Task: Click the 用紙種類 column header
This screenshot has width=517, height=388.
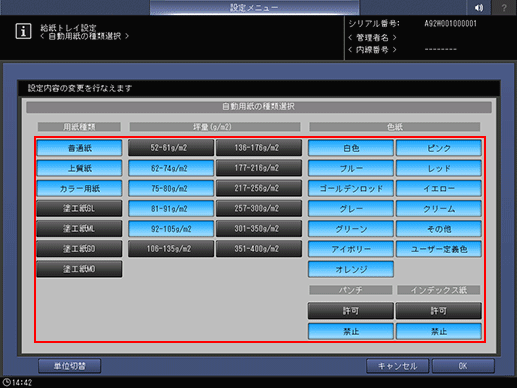Action: (79, 127)
